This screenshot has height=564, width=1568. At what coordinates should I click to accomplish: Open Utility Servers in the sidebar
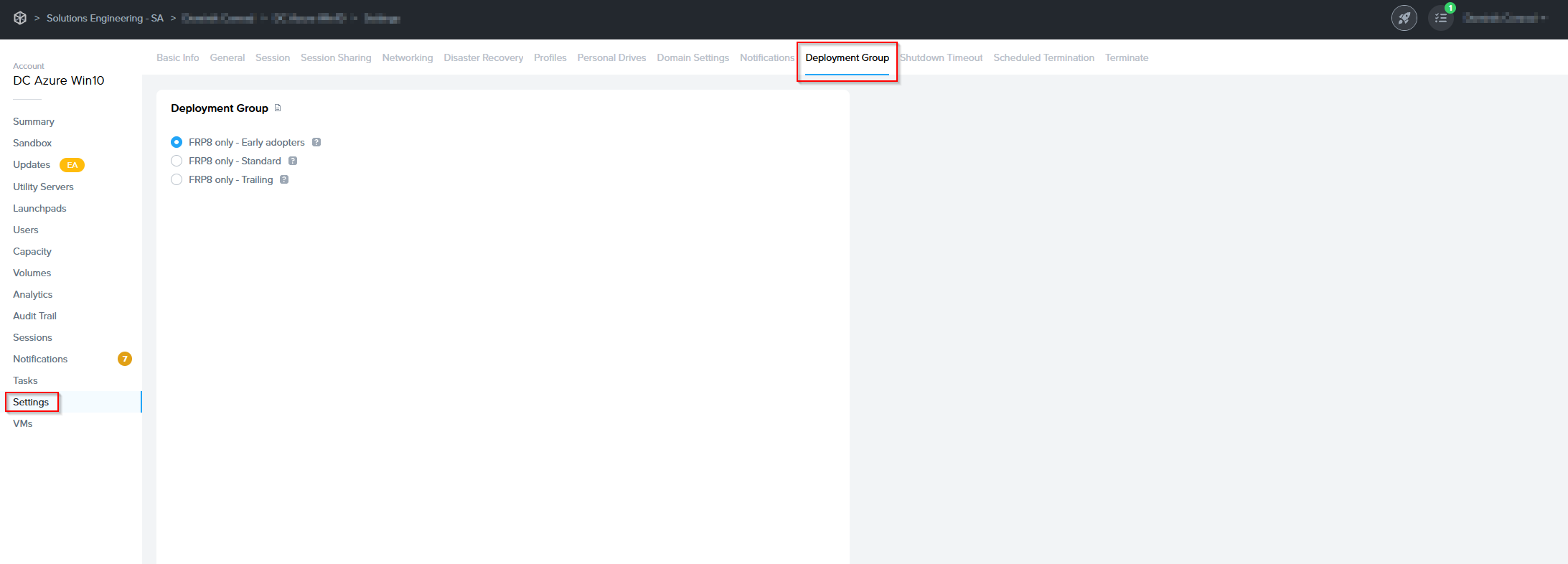[x=43, y=187]
